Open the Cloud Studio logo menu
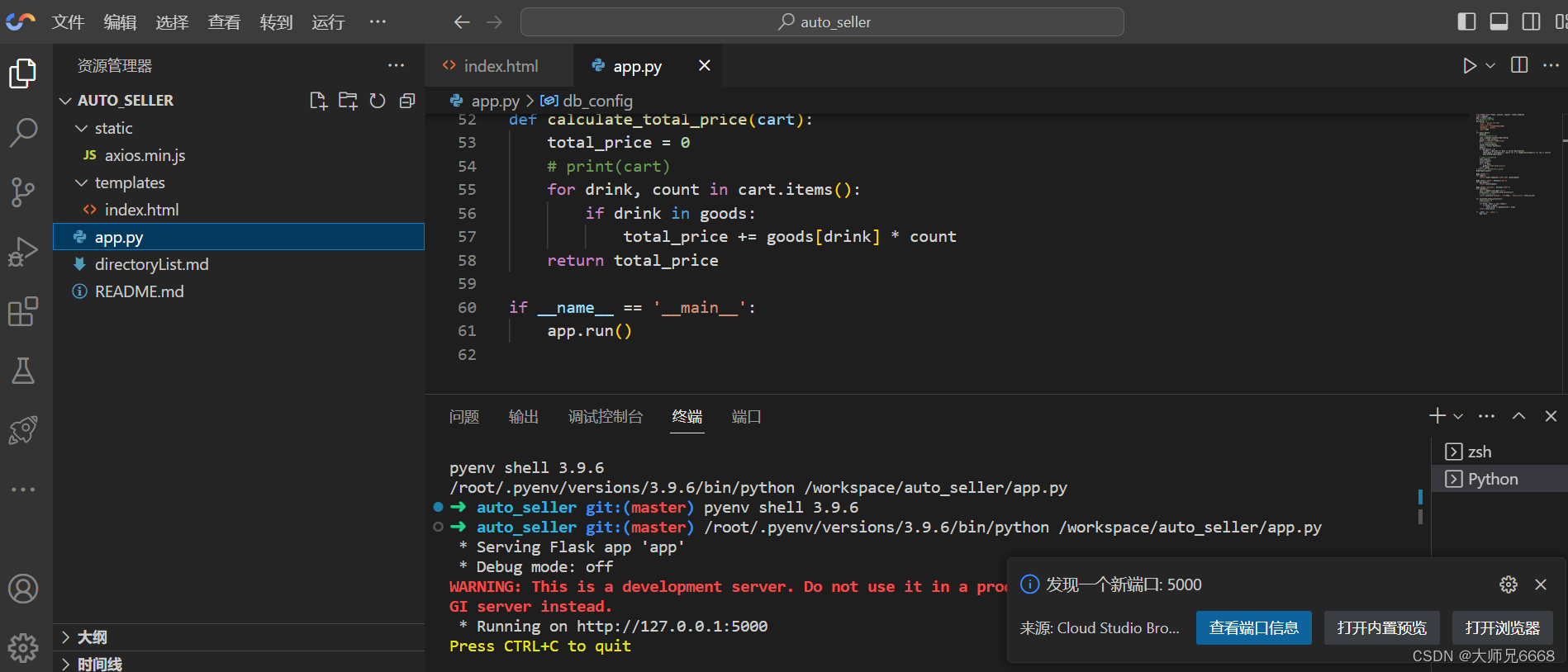 pyautogui.click(x=21, y=21)
